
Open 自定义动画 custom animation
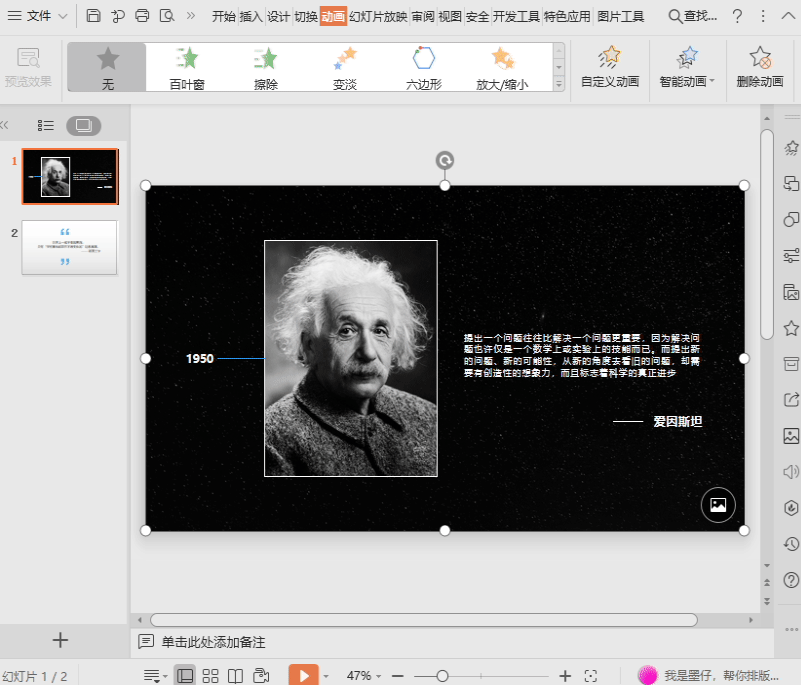(x=610, y=66)
